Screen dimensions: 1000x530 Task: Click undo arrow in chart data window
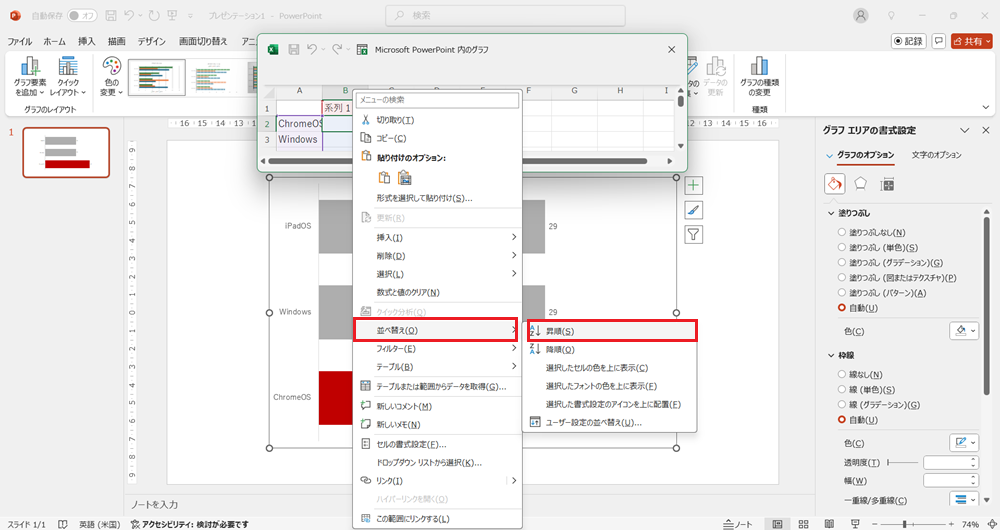(x=312, y=49)
